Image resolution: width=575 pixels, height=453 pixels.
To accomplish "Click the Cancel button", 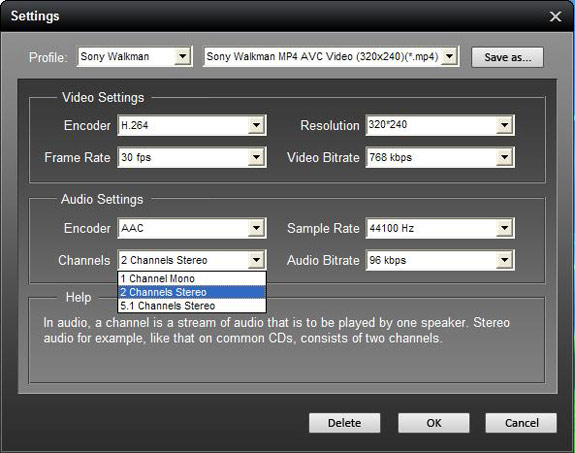I will [521, 423].
